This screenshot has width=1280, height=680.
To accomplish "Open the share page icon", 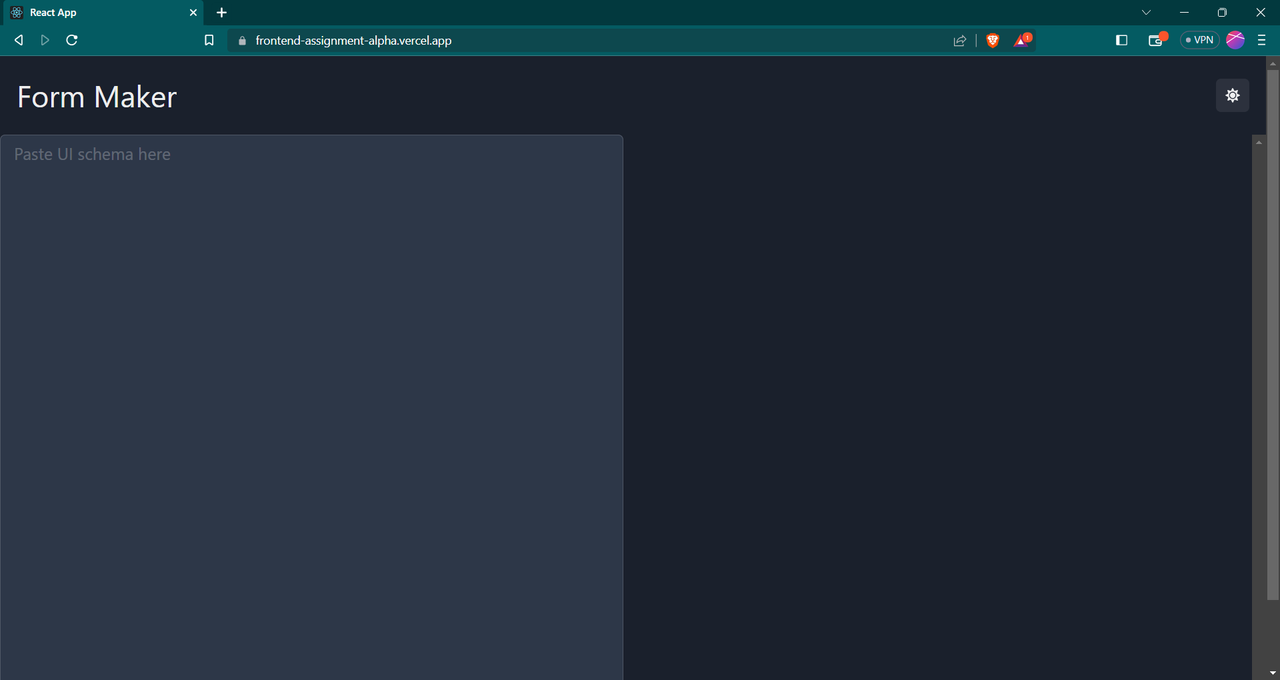I will coord(960,41).
